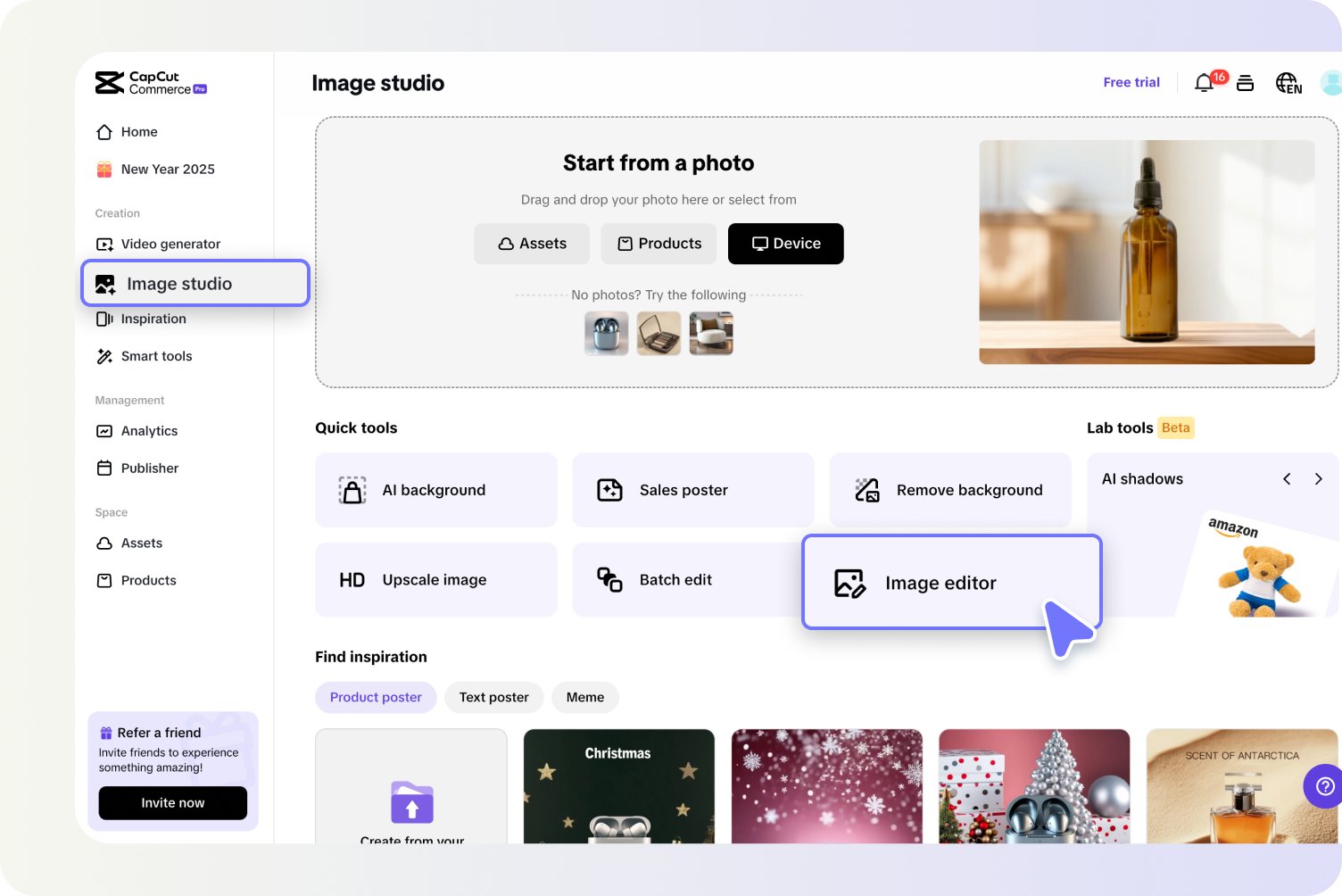Select the Meme inspiration tab
The height and width of the screenshot is (896, 1342).
point(584,697)
